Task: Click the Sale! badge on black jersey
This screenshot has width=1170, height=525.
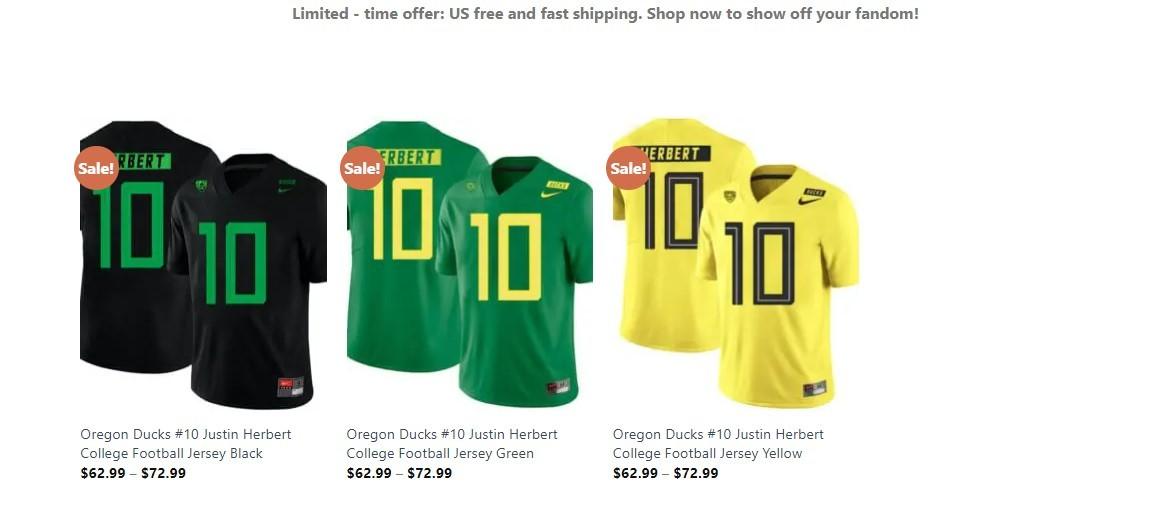Action: click(x=96, y=168)
